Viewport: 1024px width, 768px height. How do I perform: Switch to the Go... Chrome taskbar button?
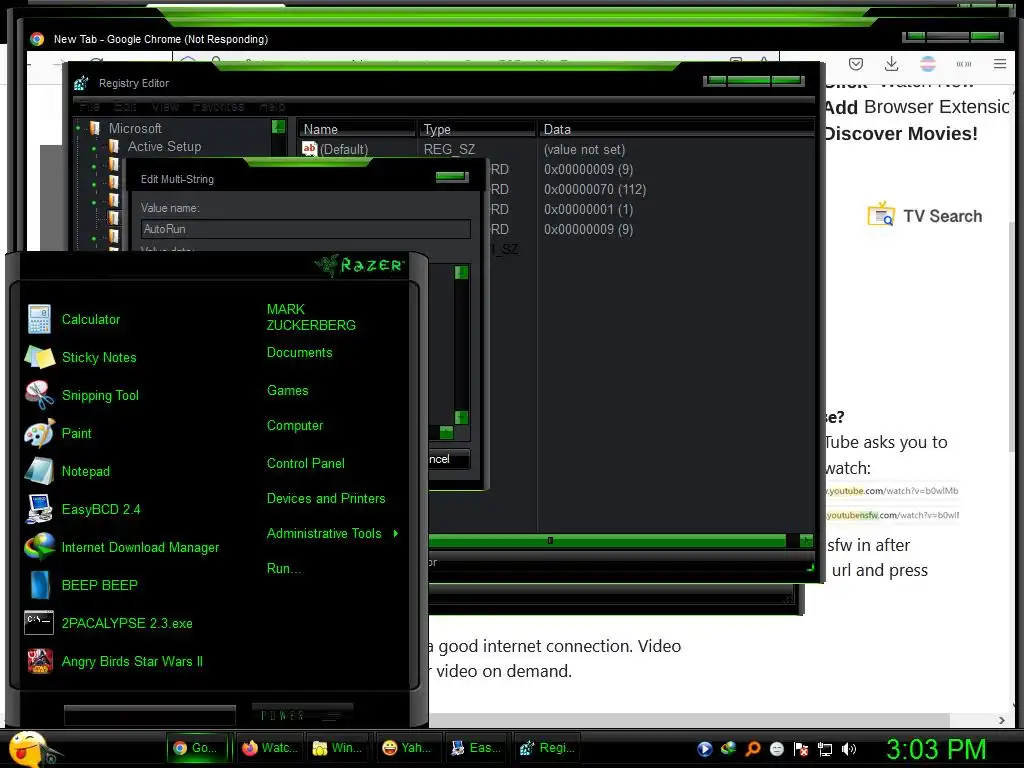pos(199,748)
